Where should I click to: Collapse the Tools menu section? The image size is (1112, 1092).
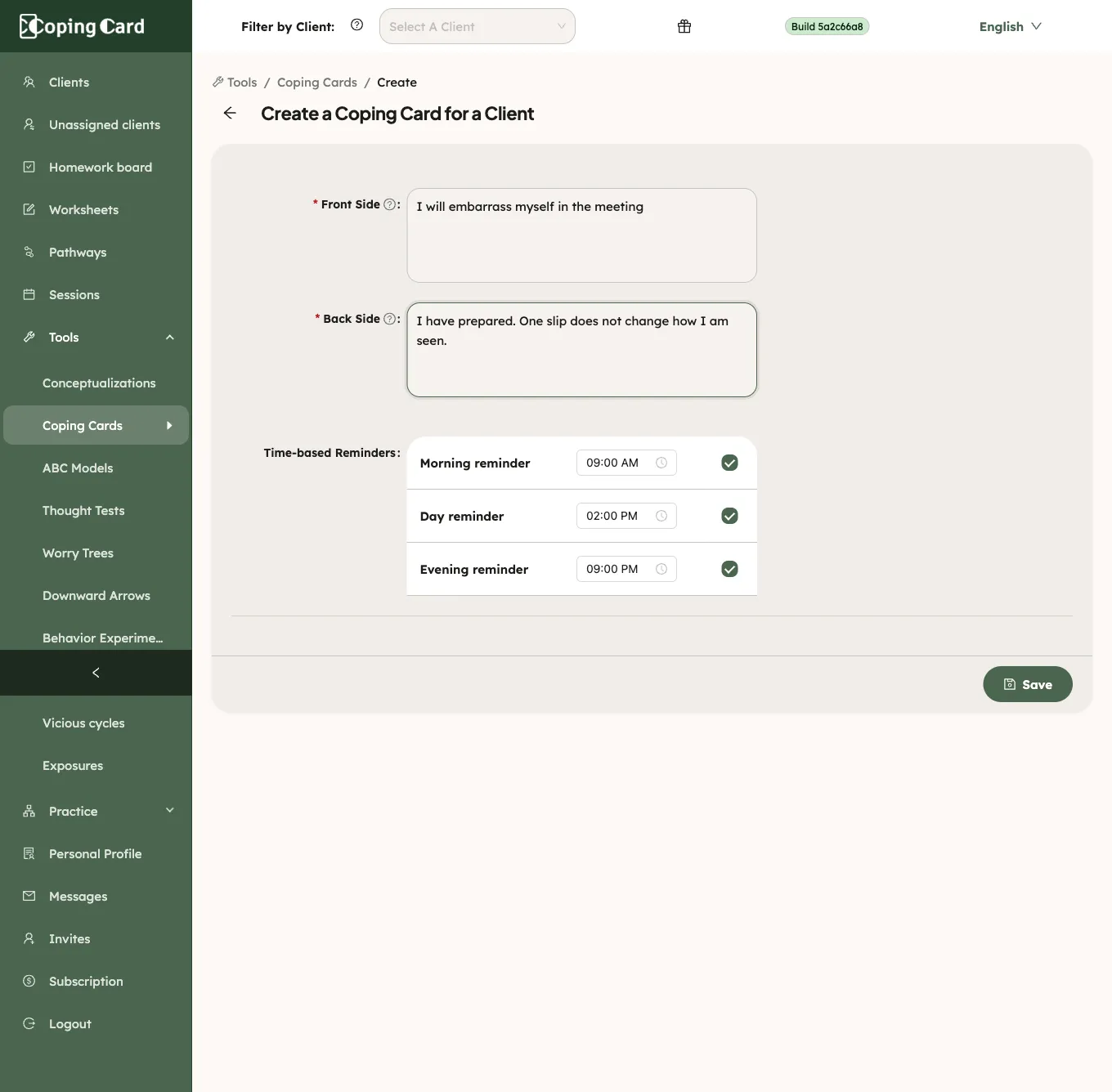pos(96,337)
